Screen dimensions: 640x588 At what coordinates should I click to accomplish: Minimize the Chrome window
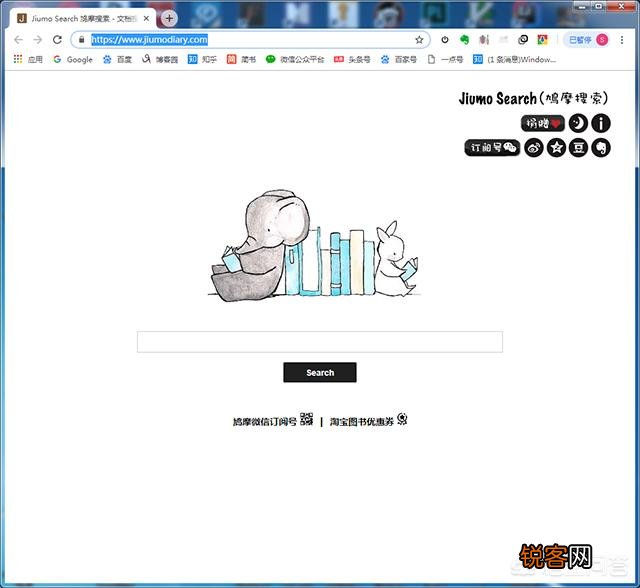(582, 6)
